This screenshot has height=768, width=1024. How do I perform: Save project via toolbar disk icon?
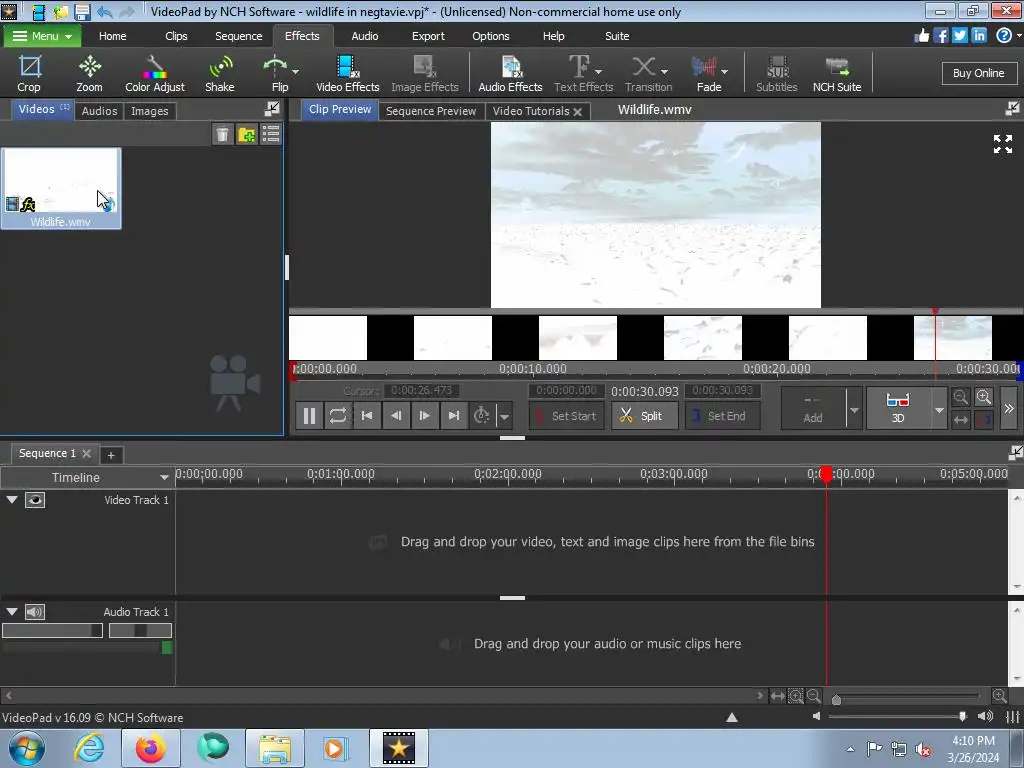[x=82, y=11]
